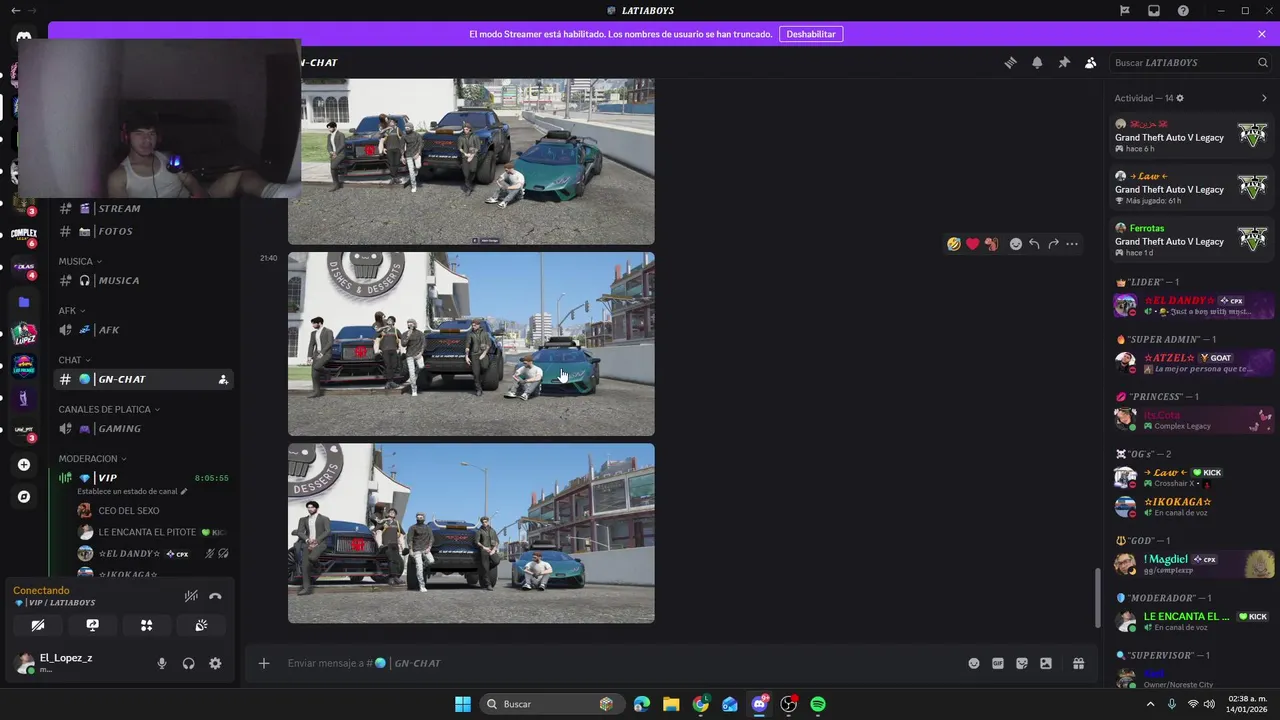Screen dimensions: 1280x720
Task: Reply to the hovered message
Action: point(1034,244)
